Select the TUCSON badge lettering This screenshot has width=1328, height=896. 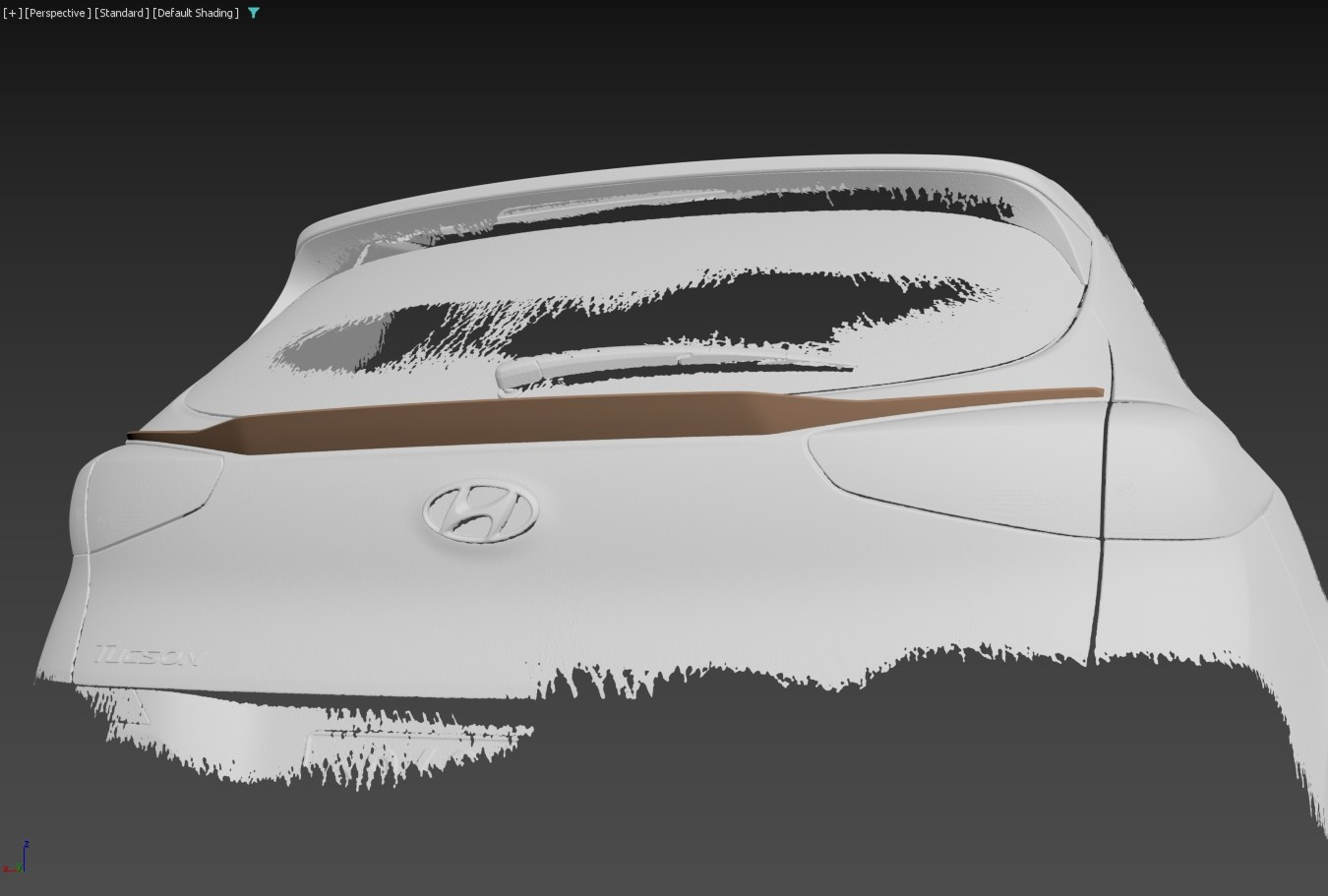point(147,656)
